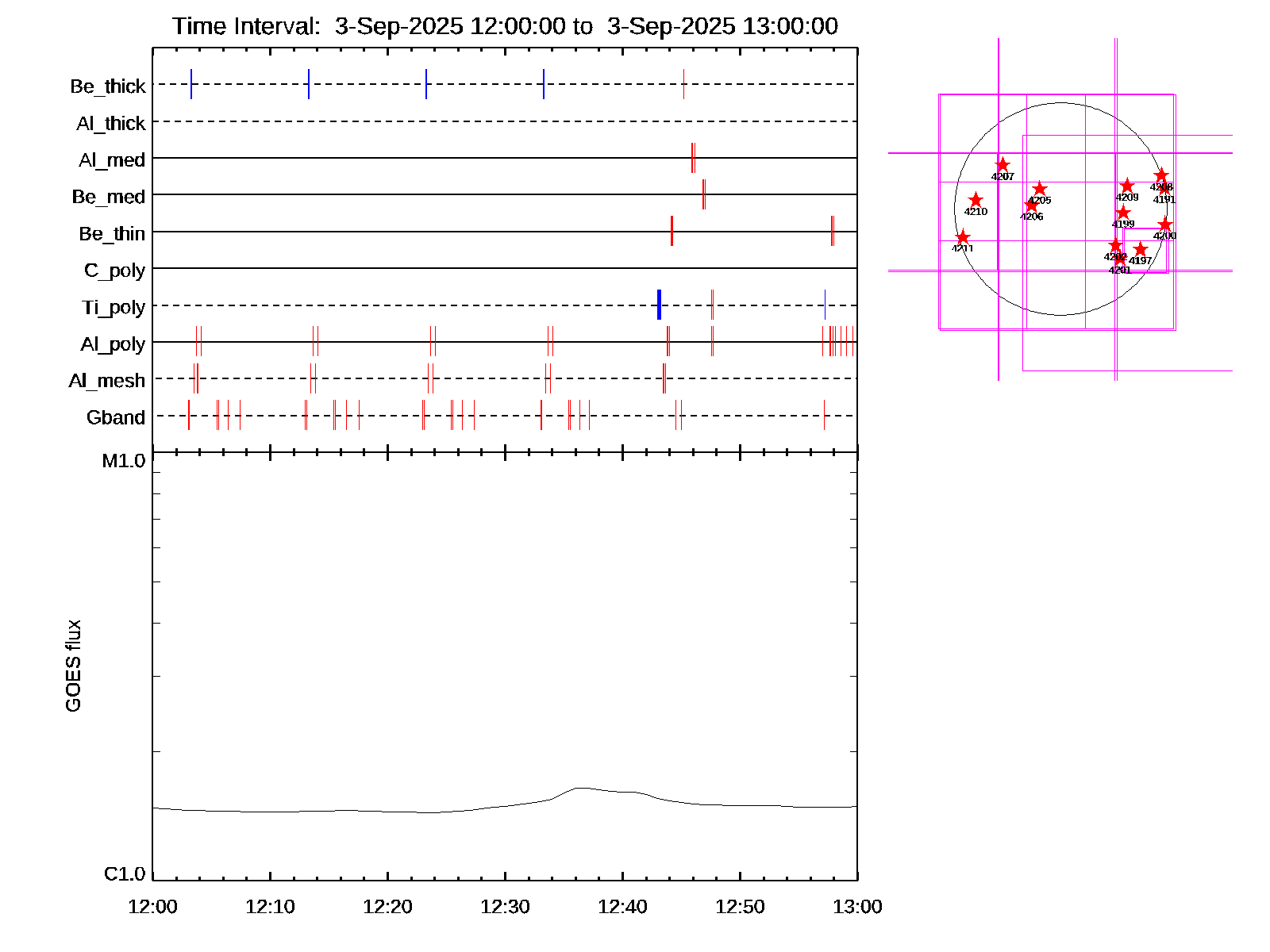The height and width of the screenshot is (952, 1270).
Task: Click the Gband filter row label
Action: (116, 417)
